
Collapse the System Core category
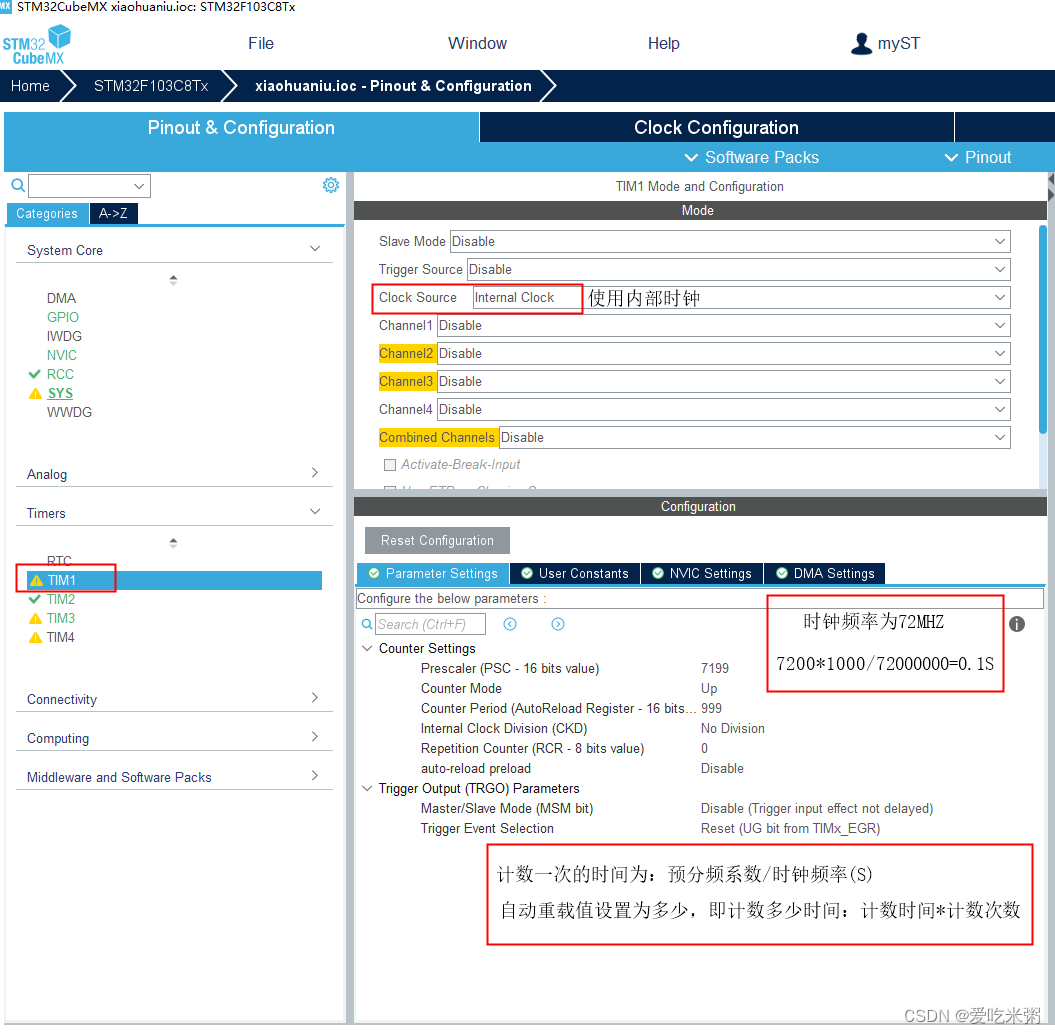(314, 249)
